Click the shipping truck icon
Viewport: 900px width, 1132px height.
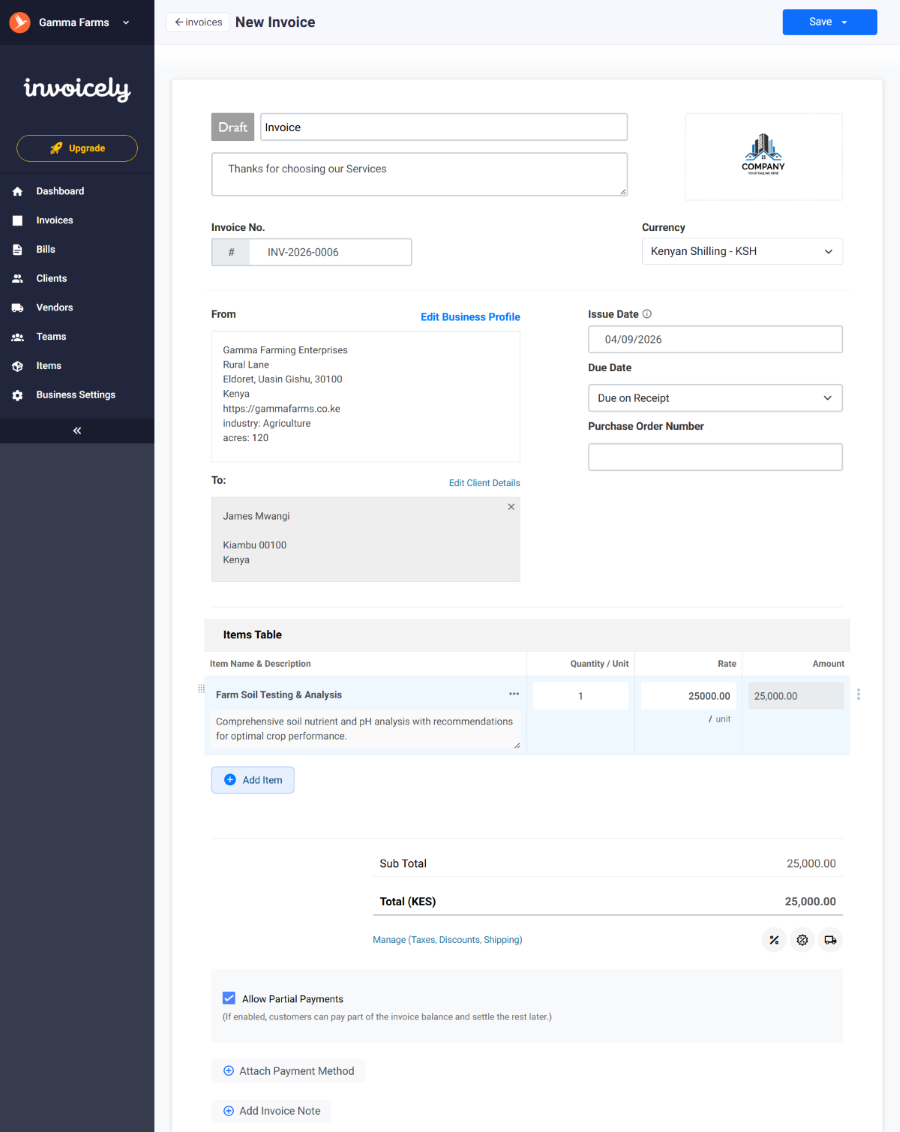coord(830,940)
